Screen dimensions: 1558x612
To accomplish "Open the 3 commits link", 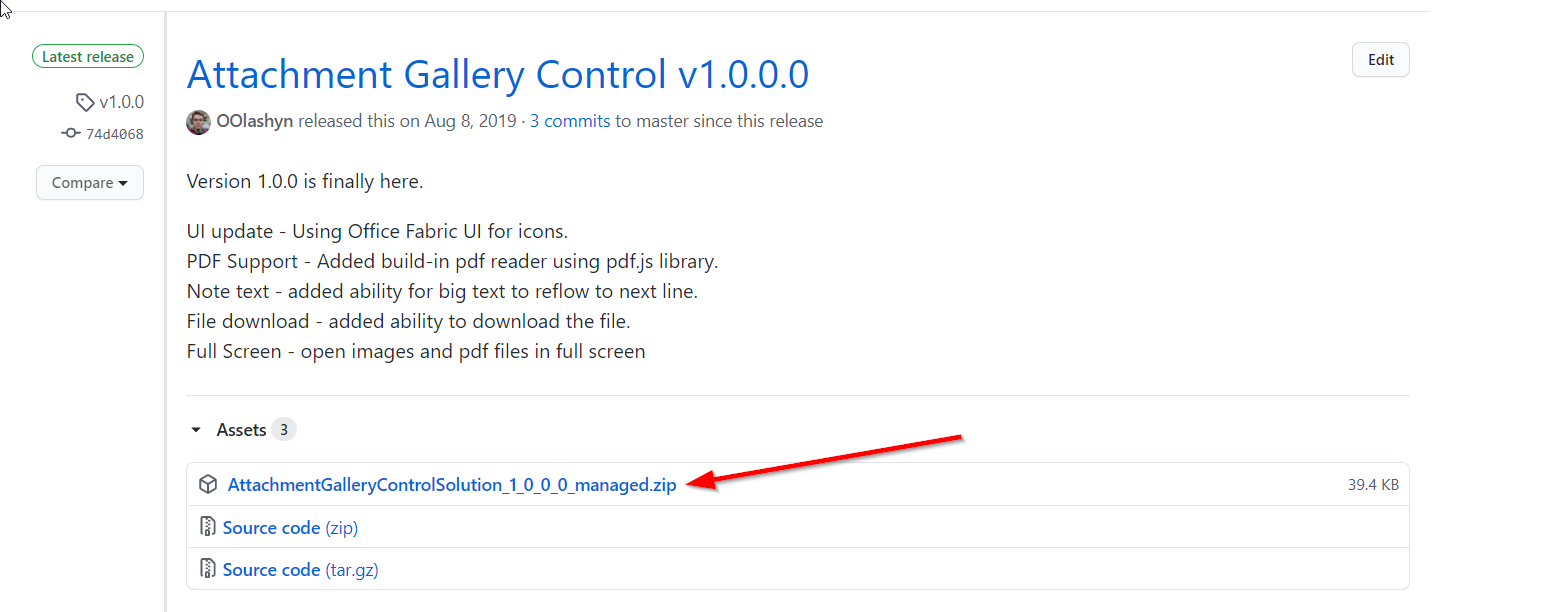I will (569, 120).
